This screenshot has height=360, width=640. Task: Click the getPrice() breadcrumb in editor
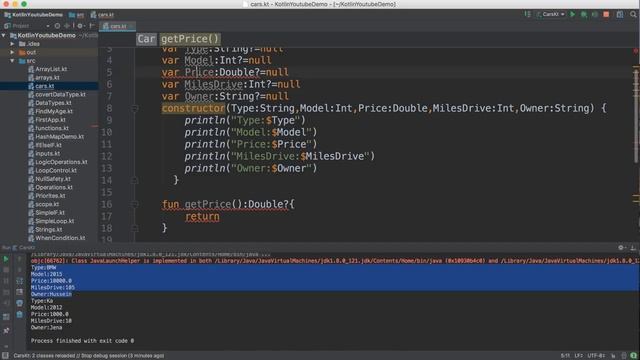190,39
